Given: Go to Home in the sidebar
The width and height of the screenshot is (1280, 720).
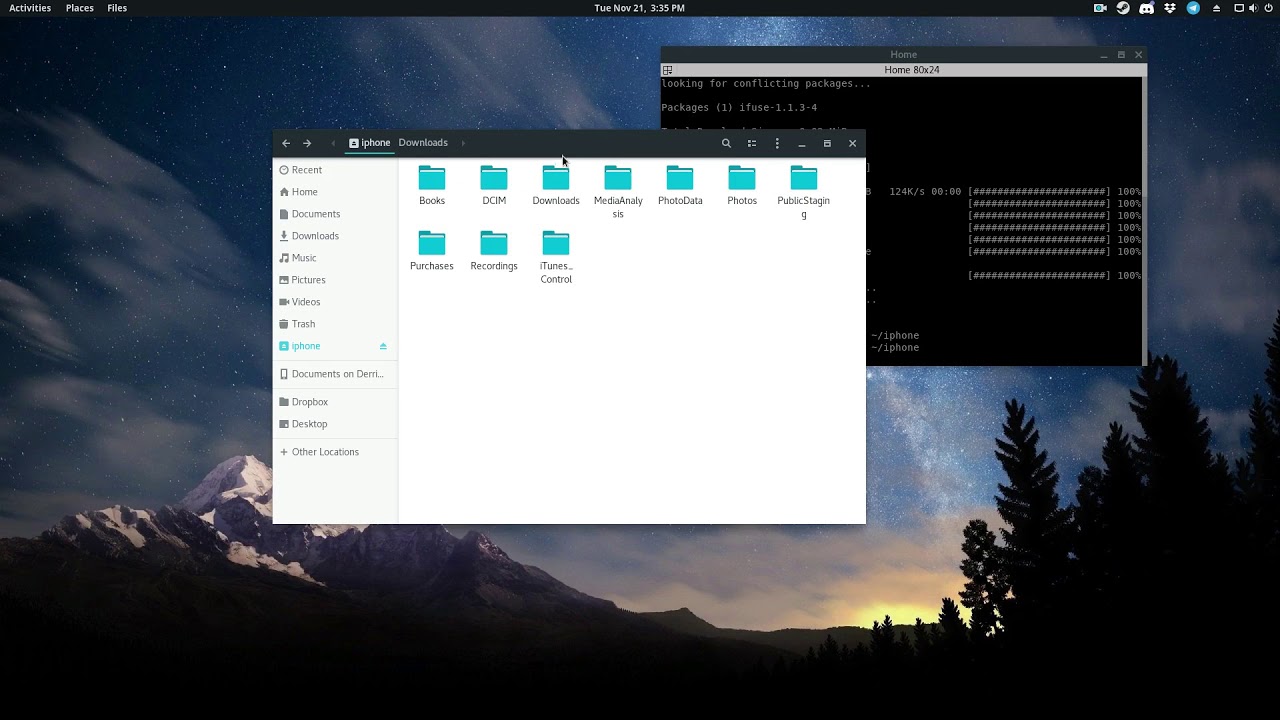Looking at the screenshot, I should tap(335, 192).
